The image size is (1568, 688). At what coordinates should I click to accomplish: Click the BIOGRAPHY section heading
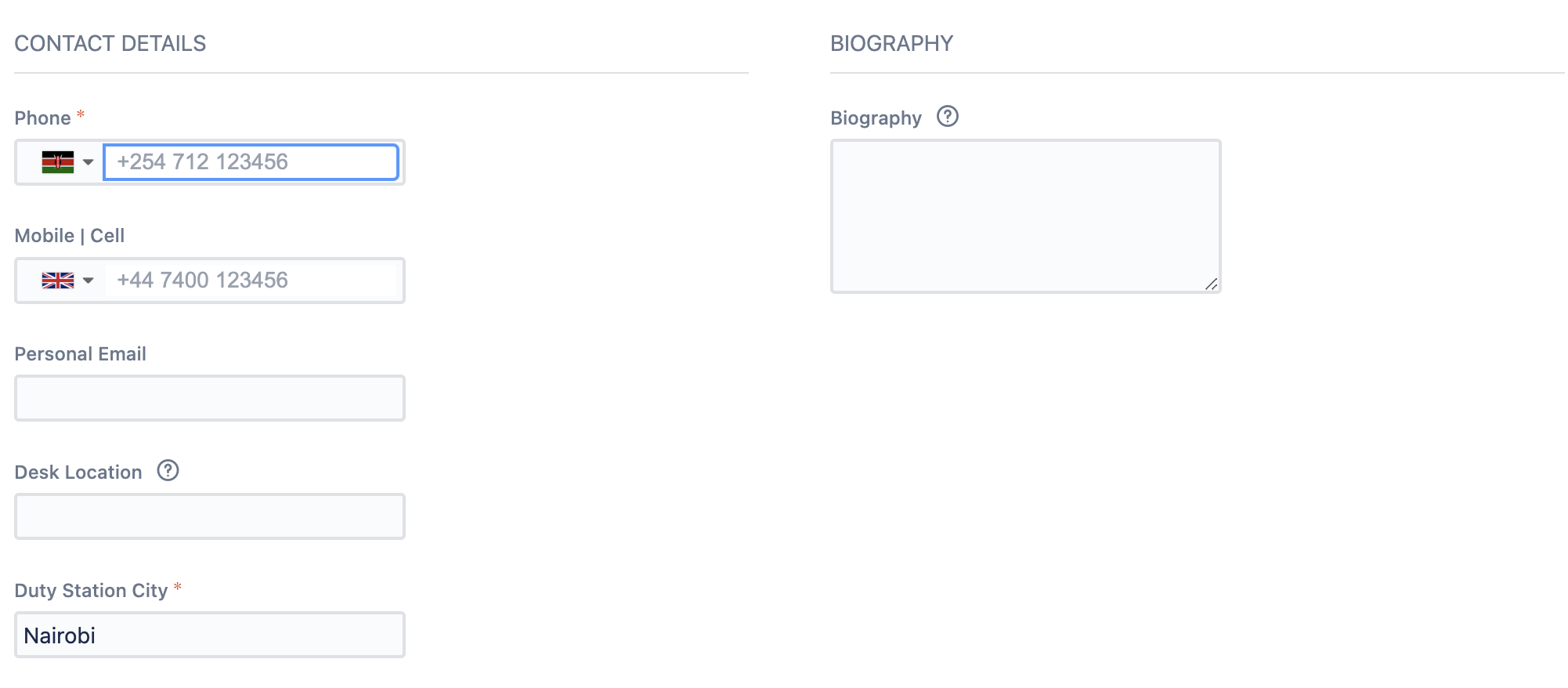pos(892,43)
